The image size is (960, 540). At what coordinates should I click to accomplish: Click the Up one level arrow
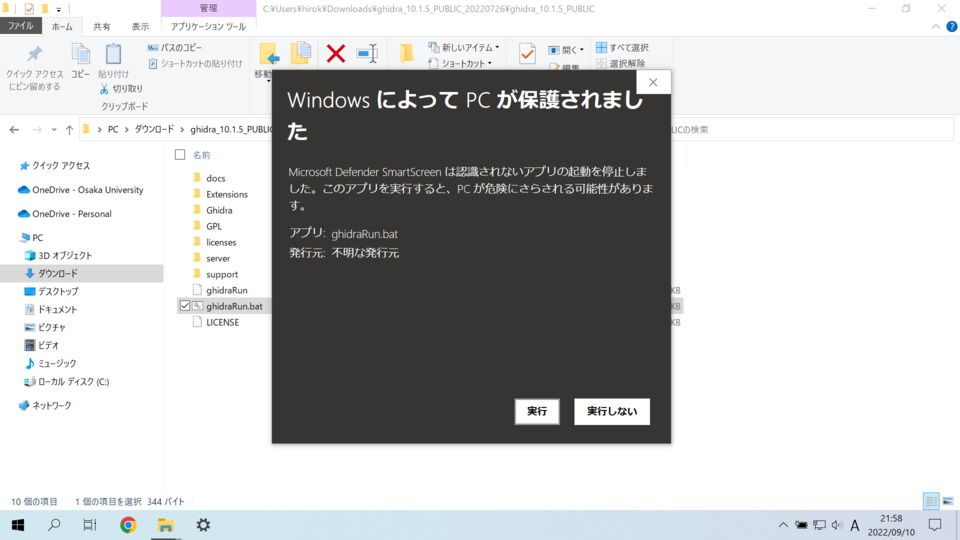point(69,130)
